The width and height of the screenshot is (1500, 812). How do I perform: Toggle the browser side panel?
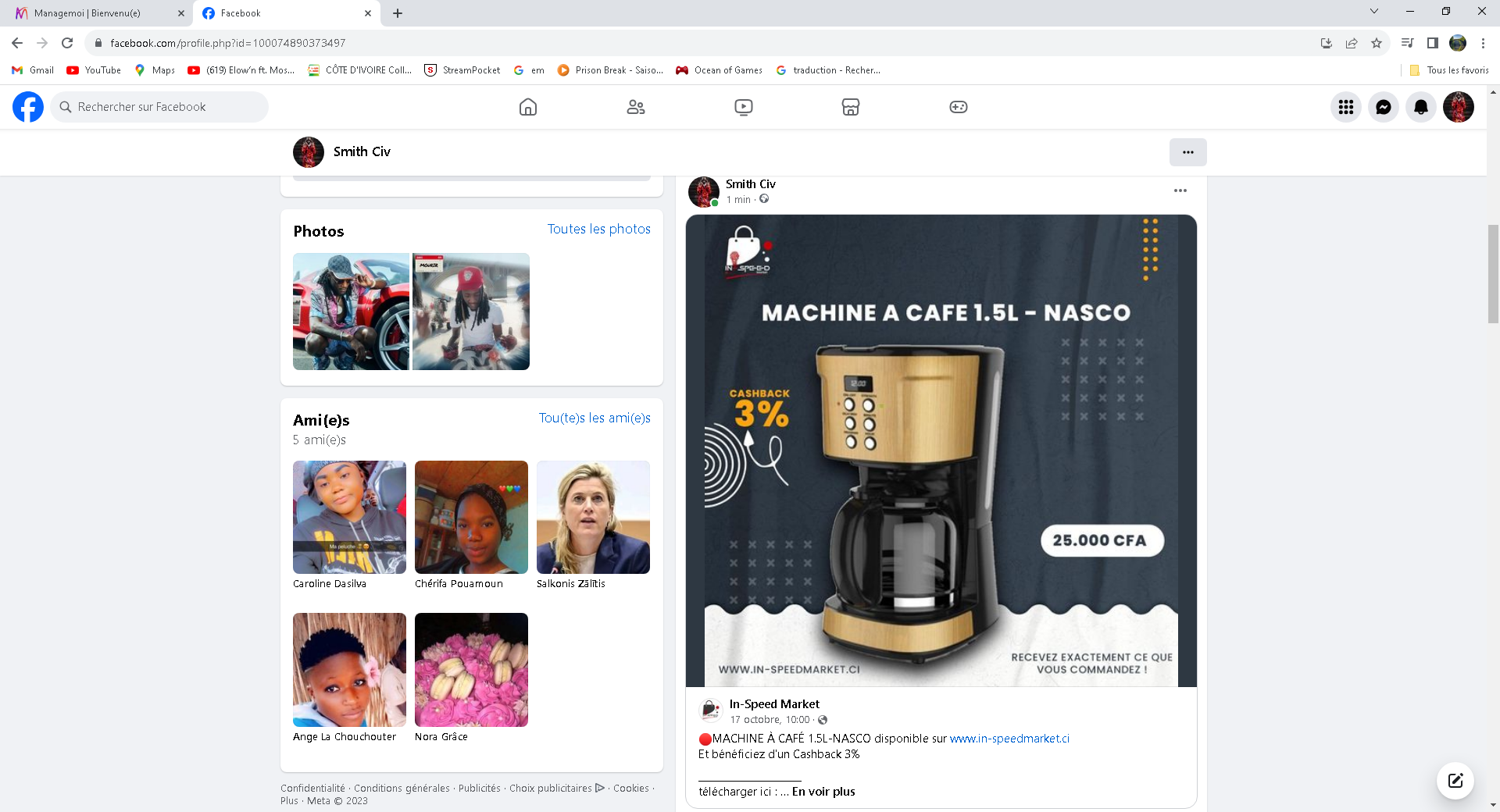click(x=1433, y=43)
